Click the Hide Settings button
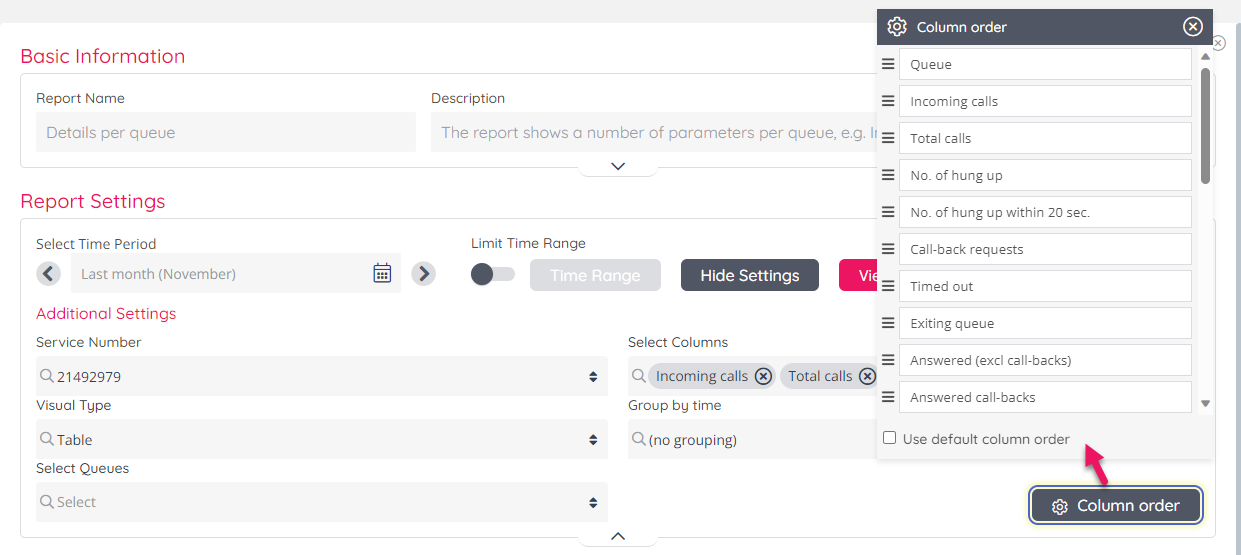Screen dimensions: 1241x555 749,275
